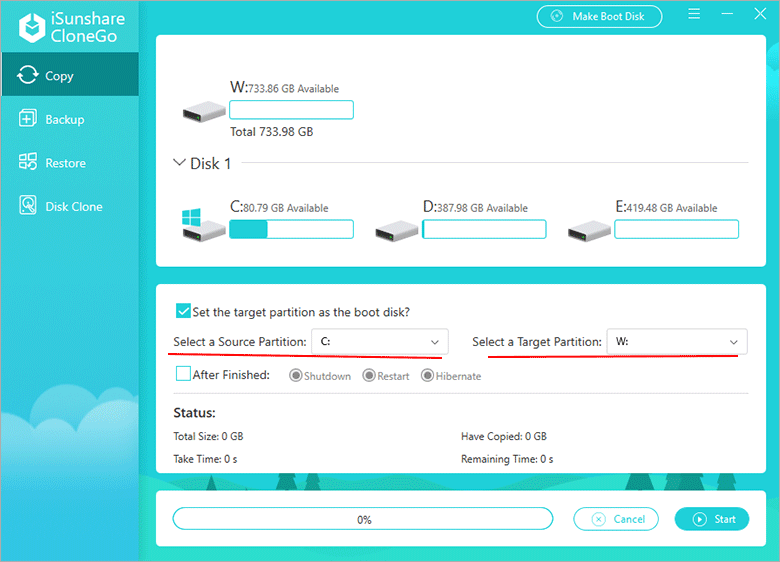Click the Start button
The height and width of the screenshot is (562, 780).
pos(712,519)
